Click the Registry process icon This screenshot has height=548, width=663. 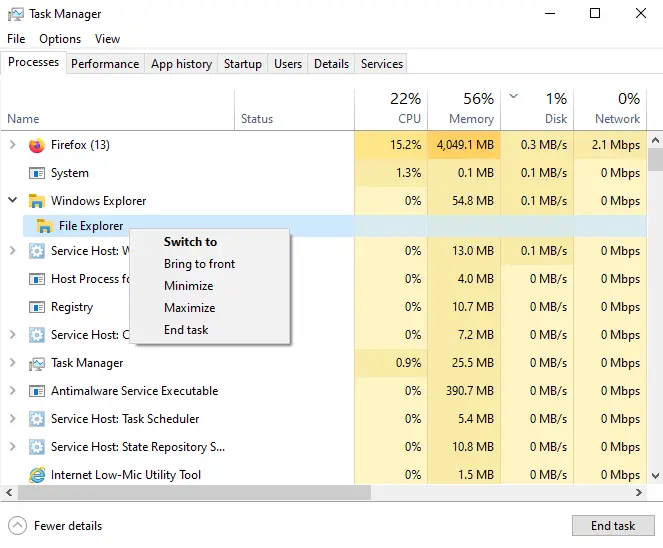37,307
